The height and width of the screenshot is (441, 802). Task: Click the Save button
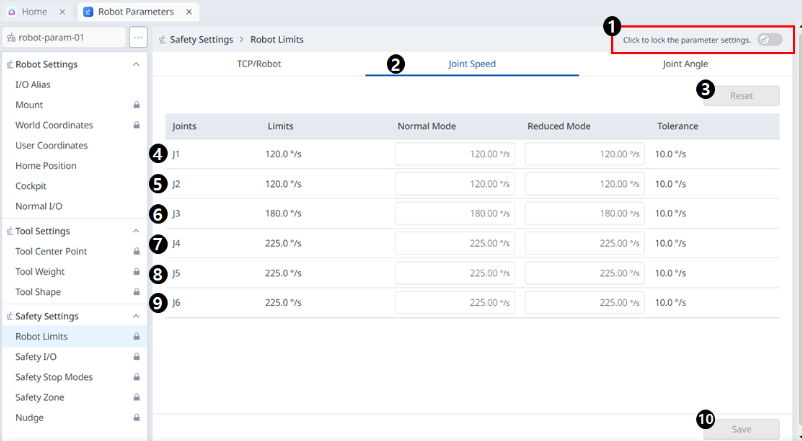741,429
